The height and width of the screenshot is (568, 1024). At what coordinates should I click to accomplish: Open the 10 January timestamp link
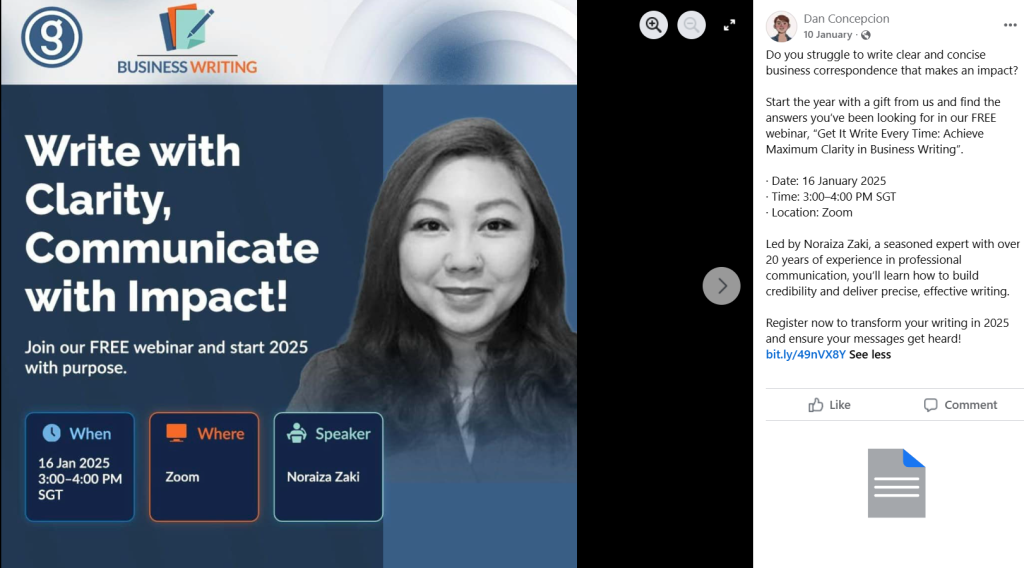coord(828,35)
